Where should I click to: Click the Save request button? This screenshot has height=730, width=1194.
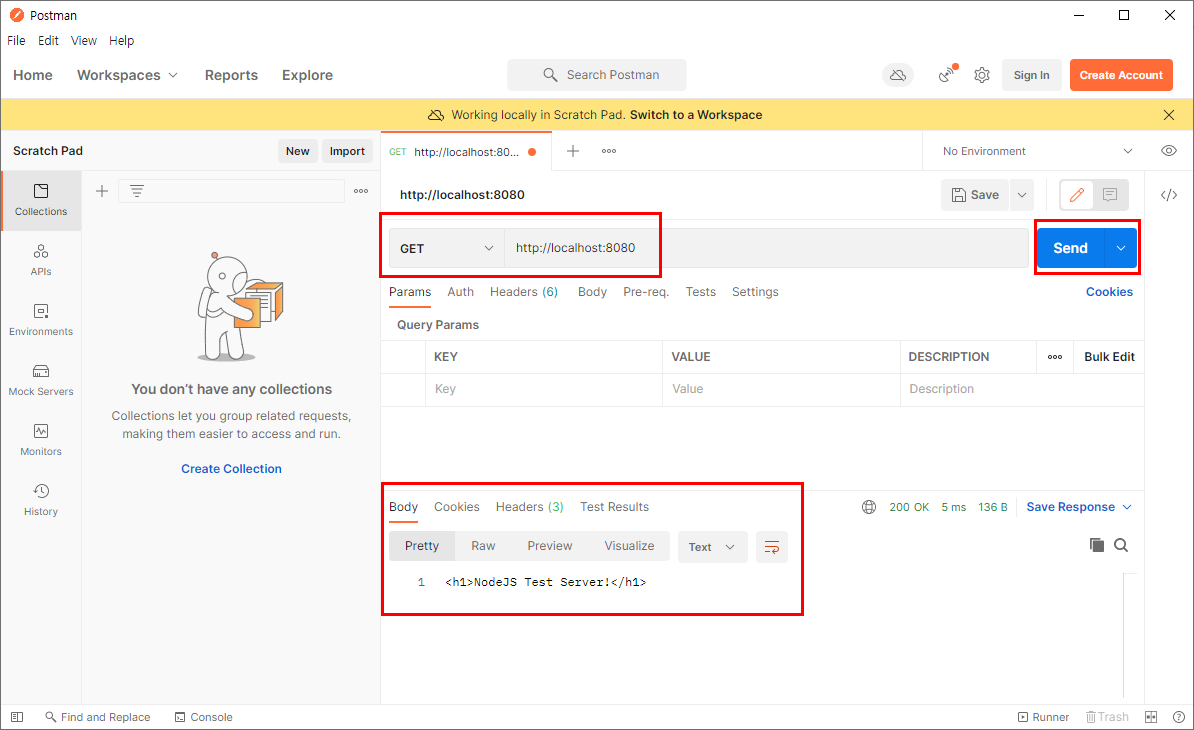975,195
